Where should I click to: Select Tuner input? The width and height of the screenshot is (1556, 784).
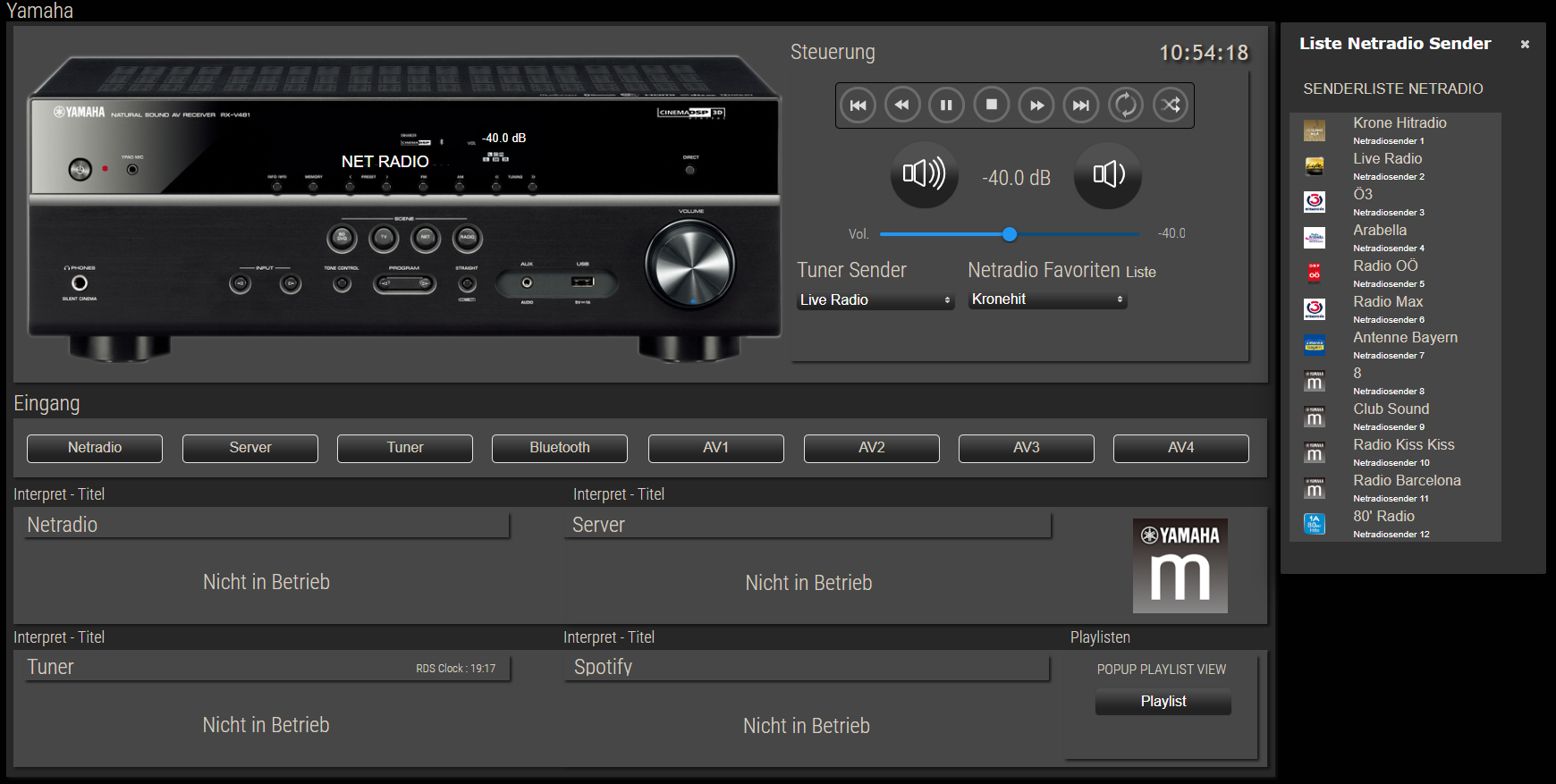coord(405,448)
